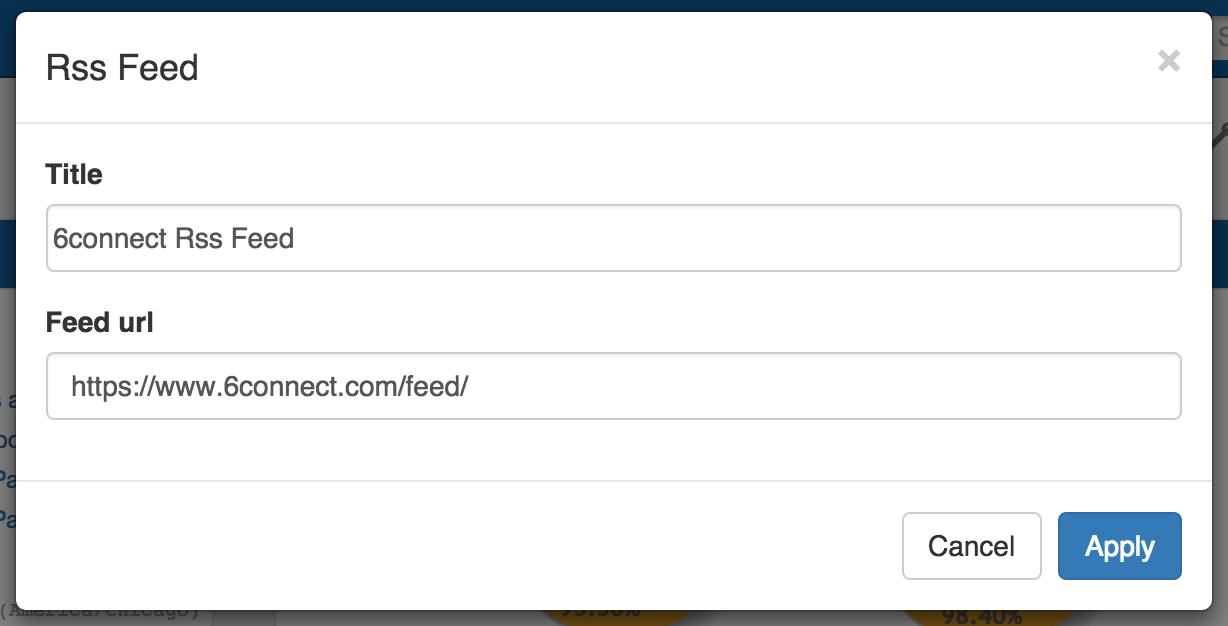This screenshot has height=626, width=1228.
Task: Click the Apply button
Action: 1119,546
